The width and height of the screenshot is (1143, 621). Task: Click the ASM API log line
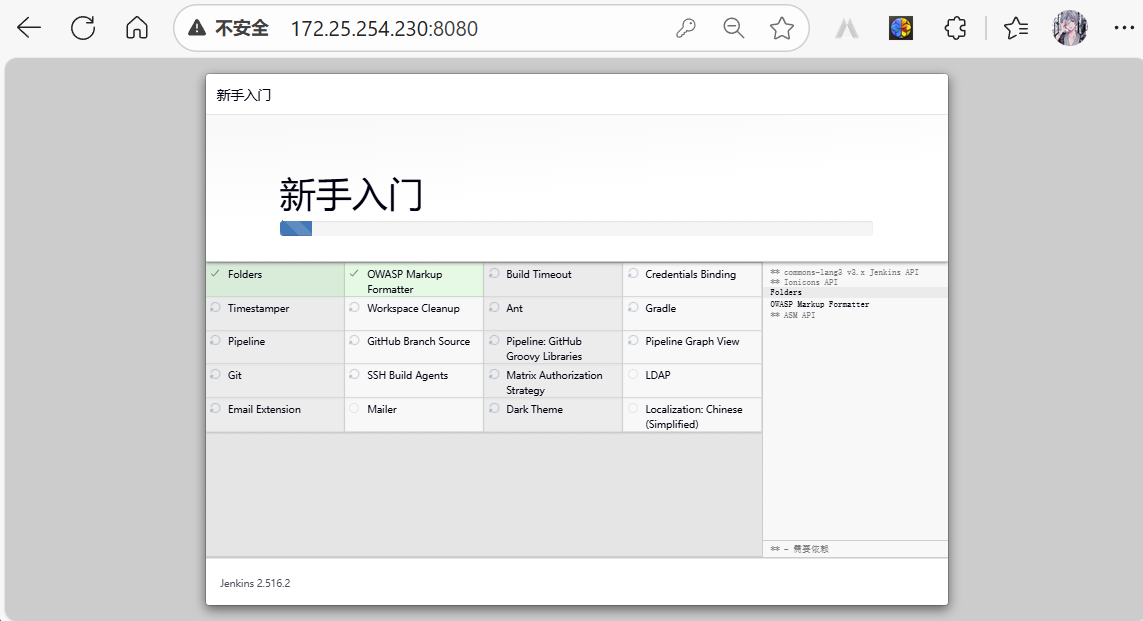pos(792,315)
